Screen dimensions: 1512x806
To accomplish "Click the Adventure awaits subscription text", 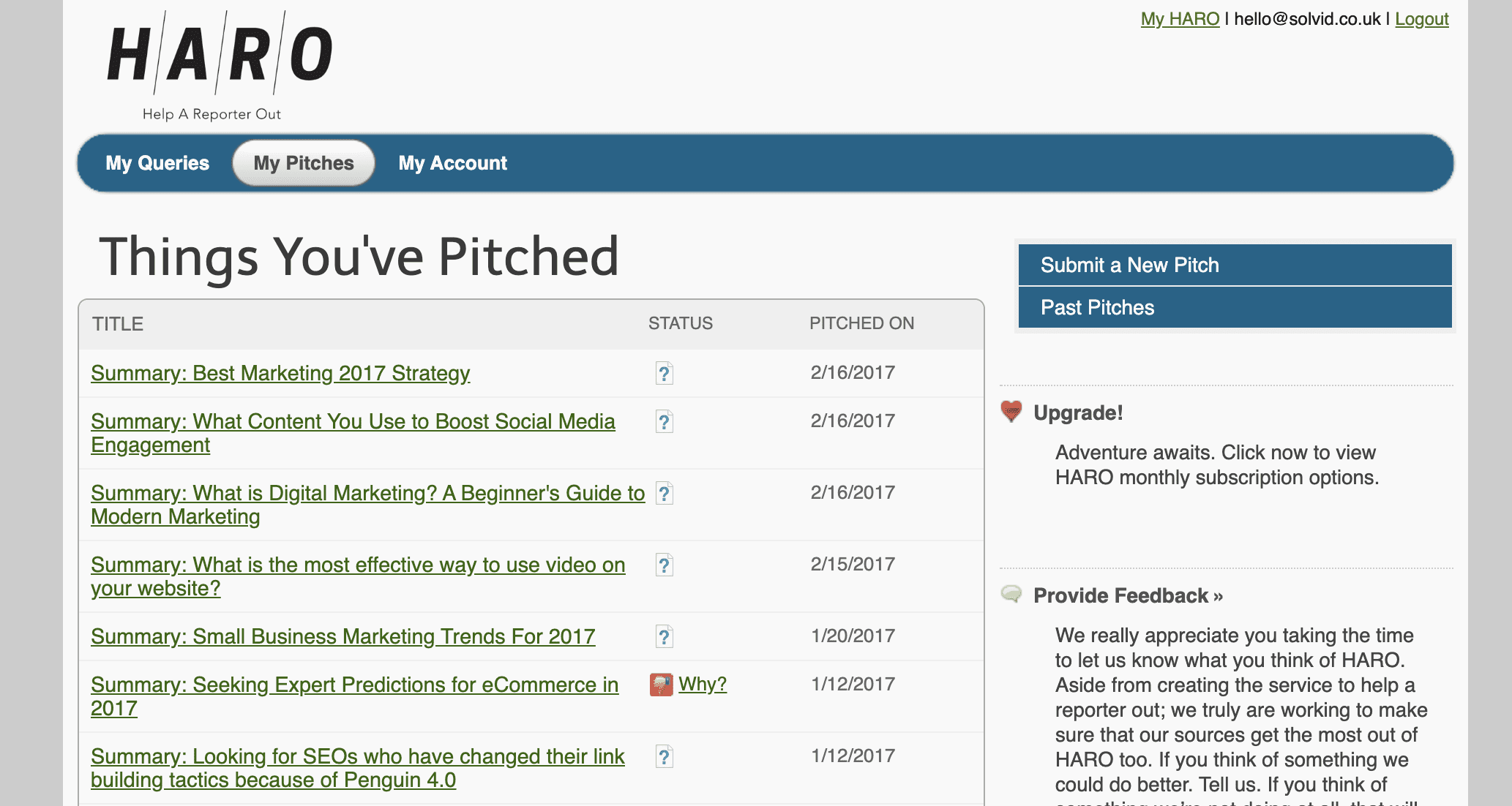I will coord(1216,464).
